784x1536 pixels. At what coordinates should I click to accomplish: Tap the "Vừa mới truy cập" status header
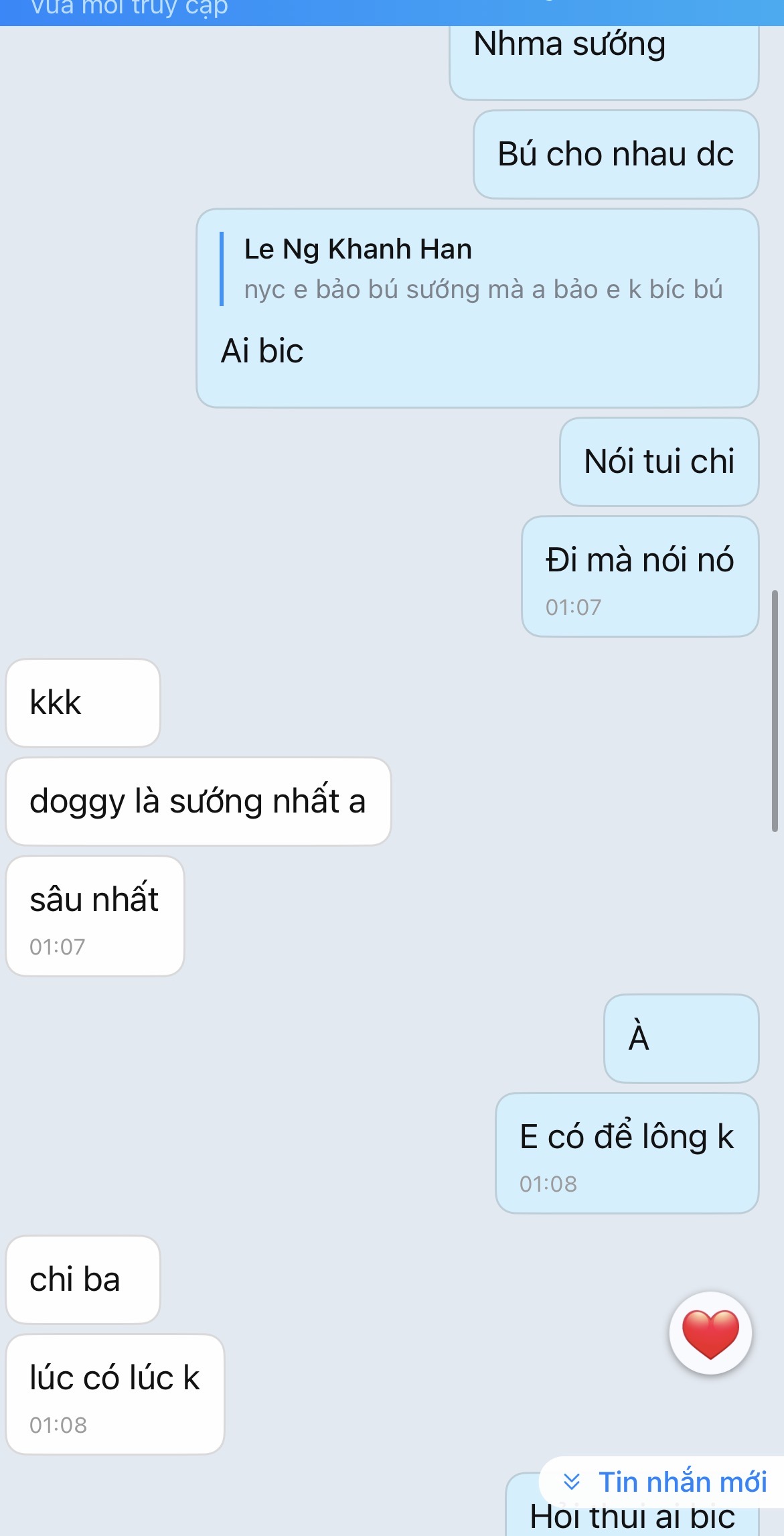point(129,8)
